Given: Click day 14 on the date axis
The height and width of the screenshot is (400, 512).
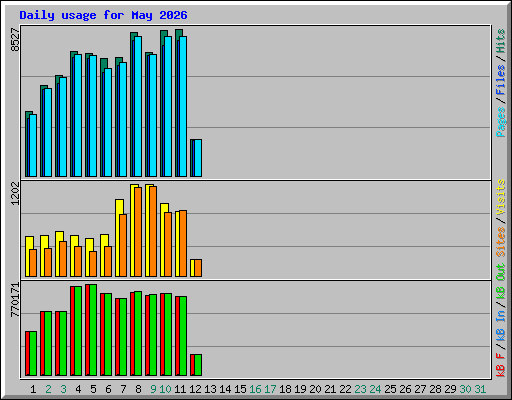Looking at the screenshot, I should click(x=225, y=389).
